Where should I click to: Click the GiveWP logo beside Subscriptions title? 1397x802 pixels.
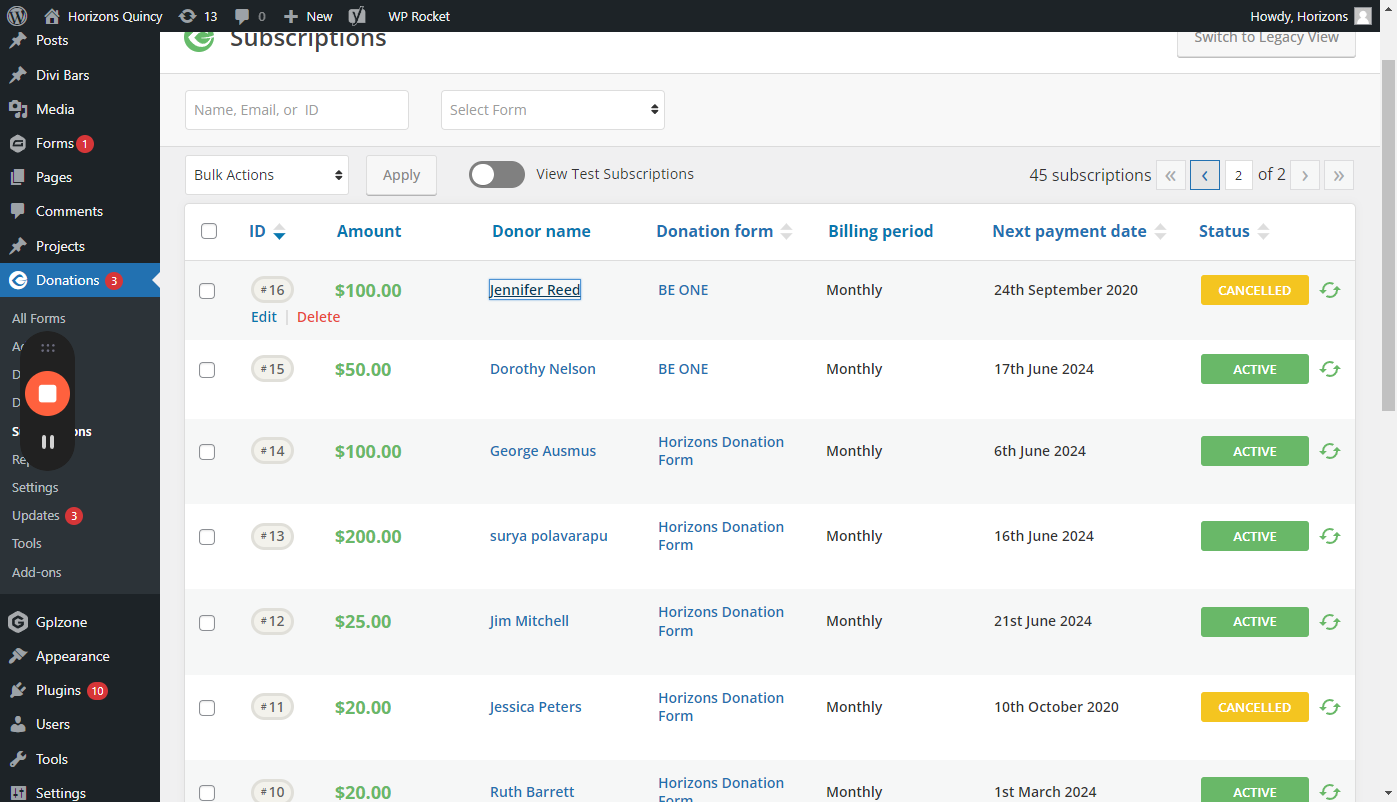click(x=199, y=38)
